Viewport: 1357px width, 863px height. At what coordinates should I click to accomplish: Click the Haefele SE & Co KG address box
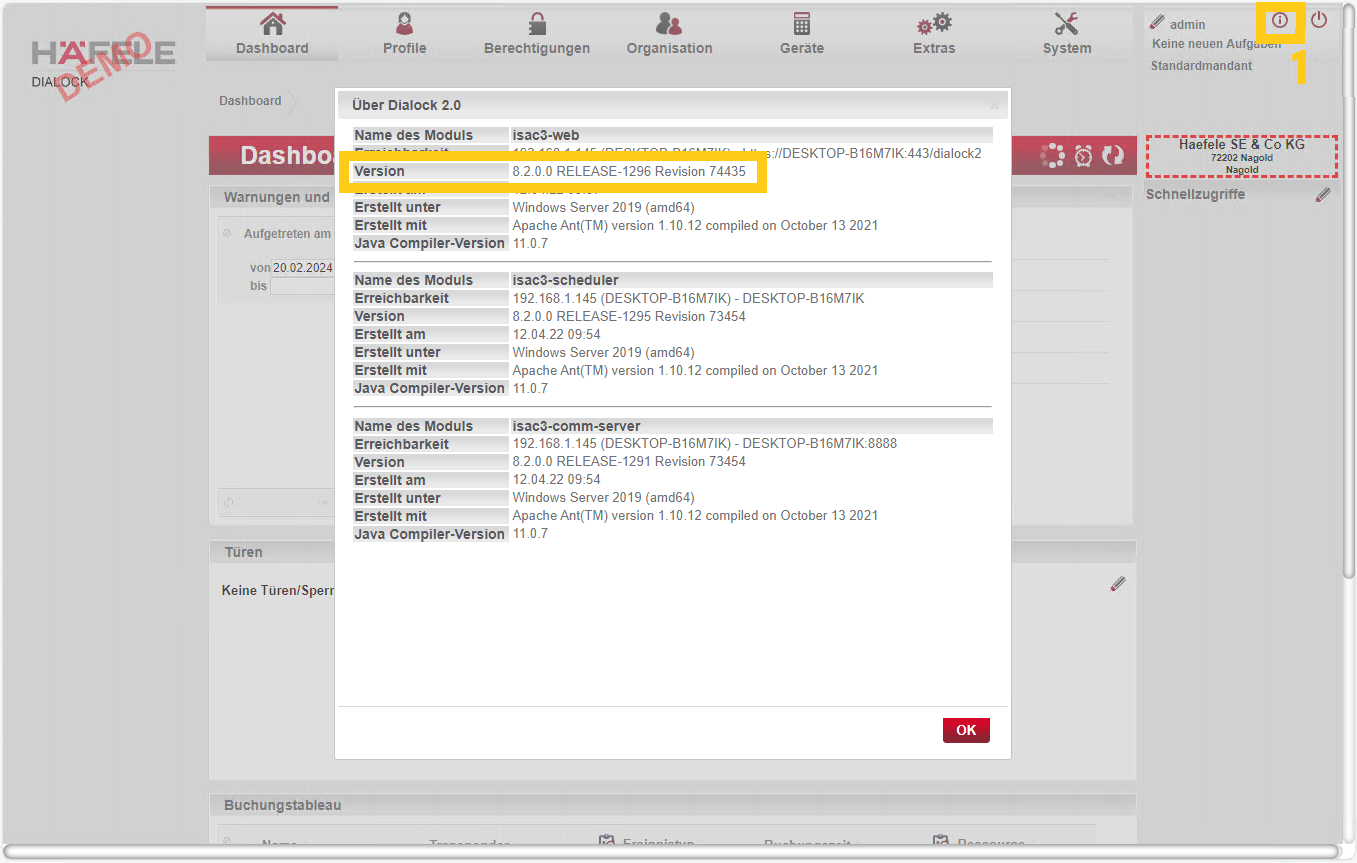(1241, 156)
